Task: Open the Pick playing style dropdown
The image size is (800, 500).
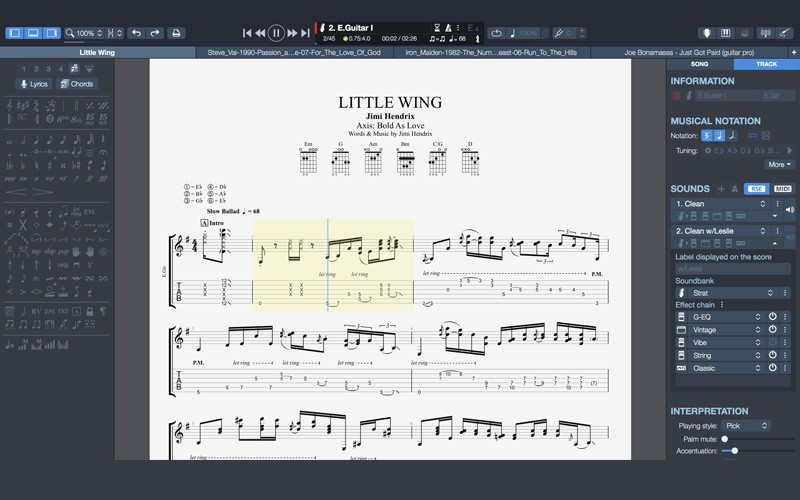Action: click(746, 426)
